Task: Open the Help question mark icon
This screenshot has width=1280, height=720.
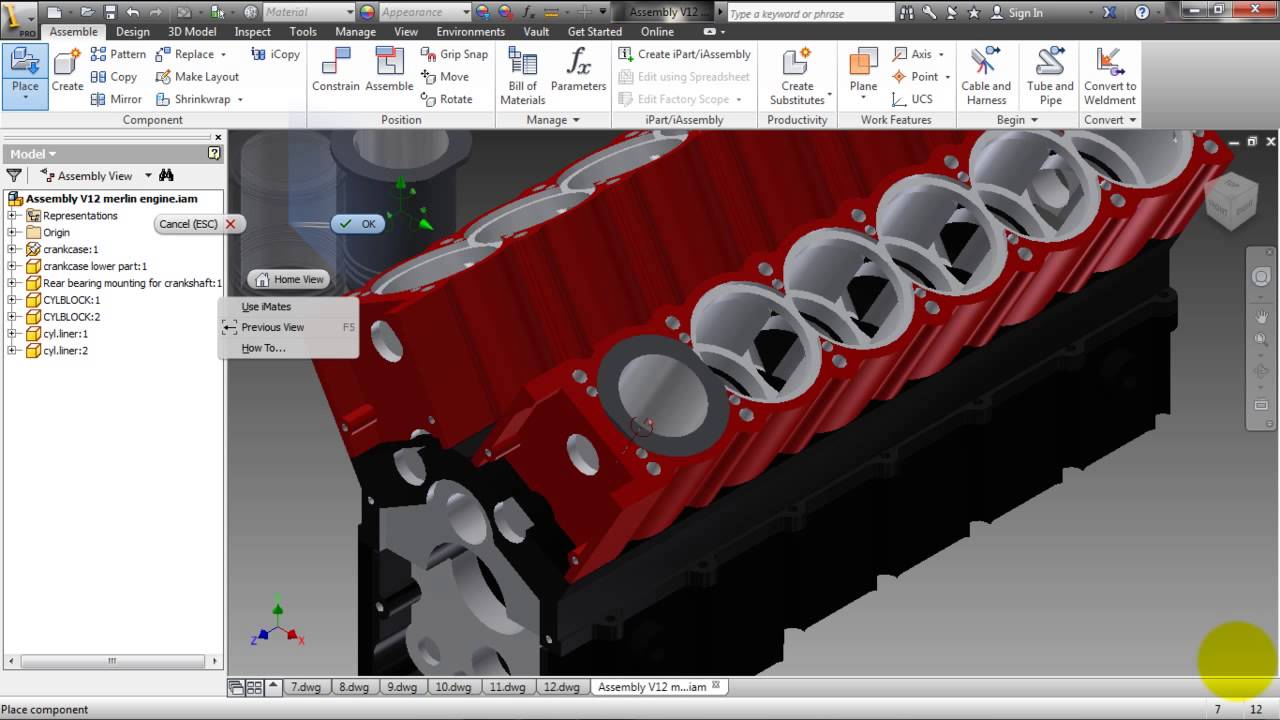Action: tap(1143, 12)
